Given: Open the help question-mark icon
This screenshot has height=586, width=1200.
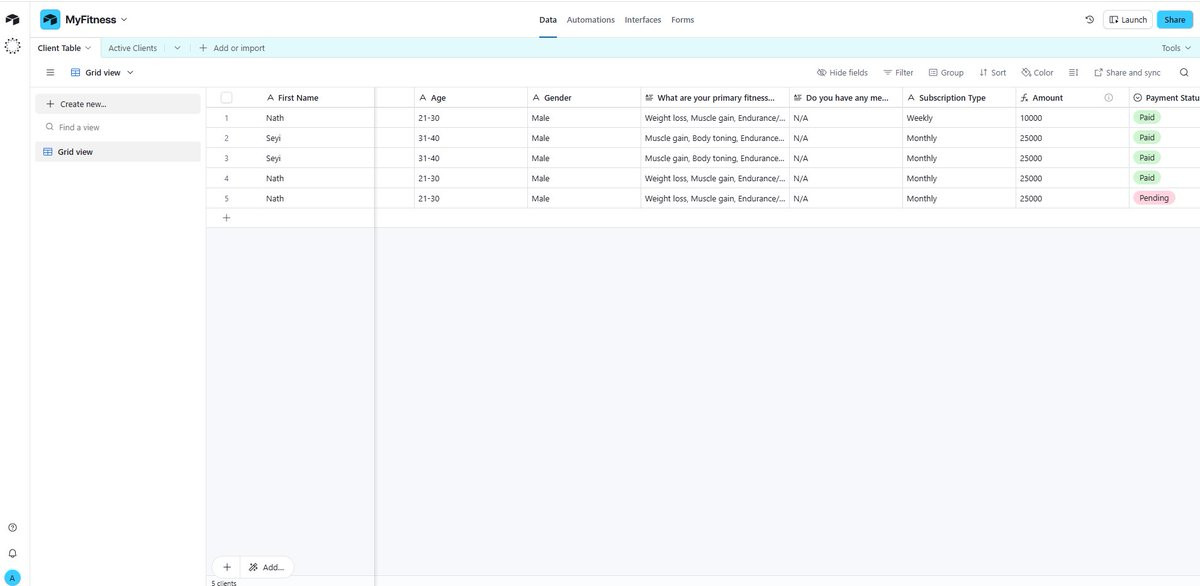Looking at the screenshot, I should pyautogui.click(x=12, y=527).
